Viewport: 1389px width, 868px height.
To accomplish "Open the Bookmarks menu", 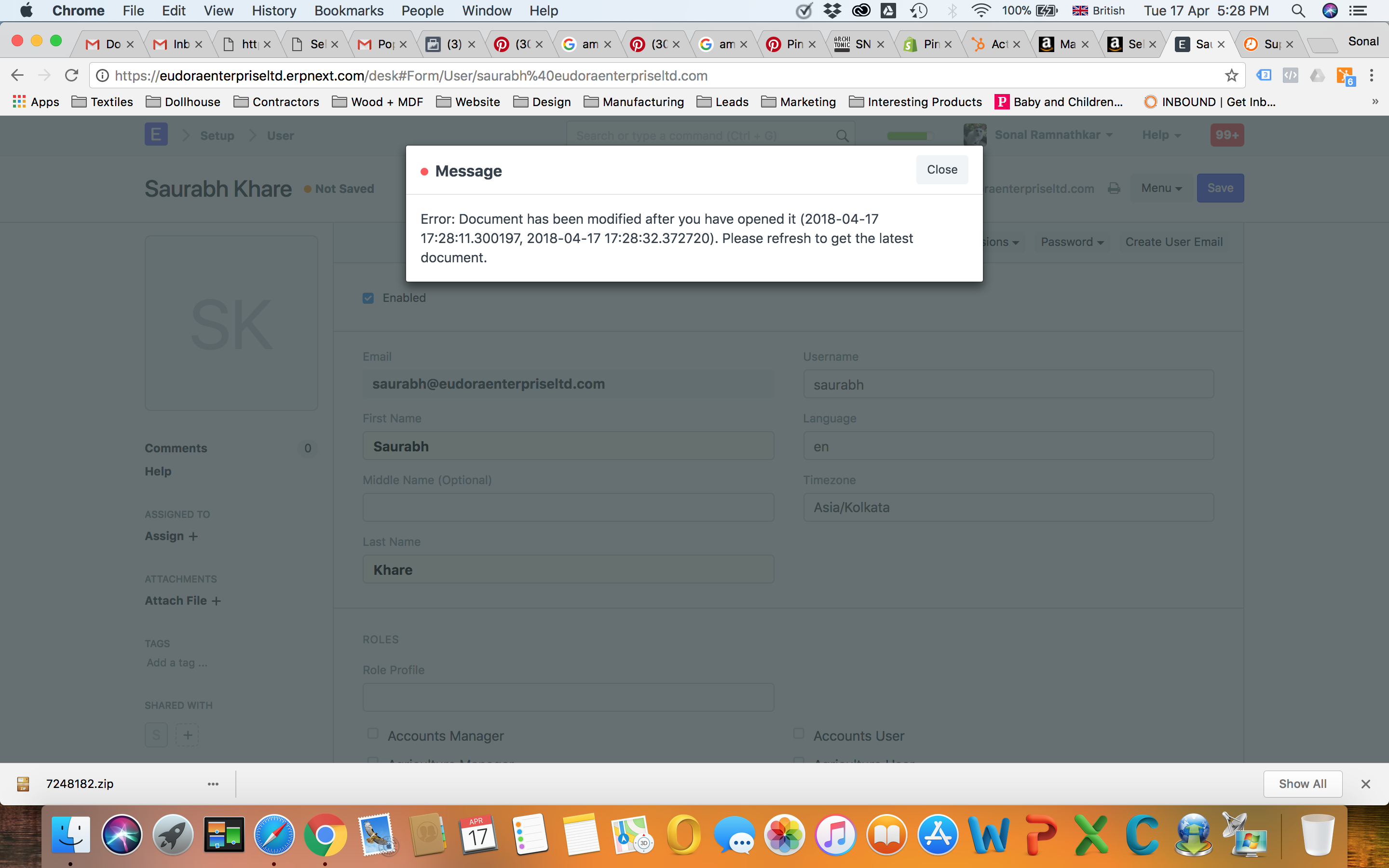I will (x=348, y=10).
